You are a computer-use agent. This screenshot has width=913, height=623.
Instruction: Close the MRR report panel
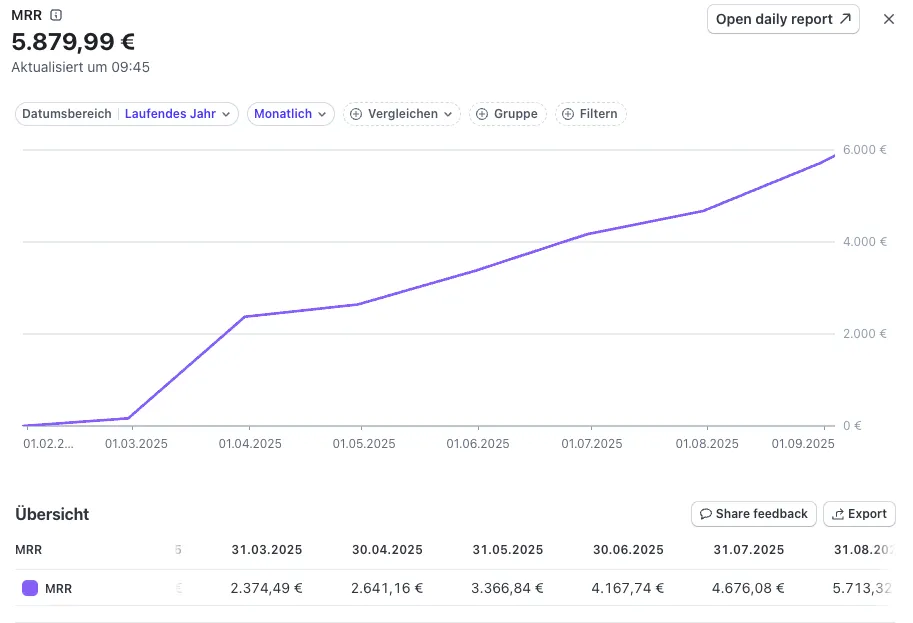coord(888,19)
